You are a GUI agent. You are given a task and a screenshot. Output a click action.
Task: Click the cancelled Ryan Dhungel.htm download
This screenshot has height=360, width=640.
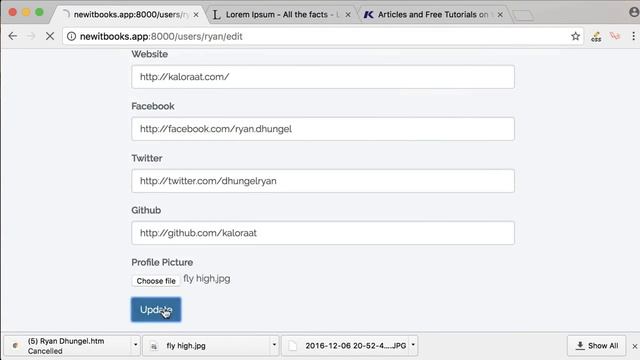(68, 346)
